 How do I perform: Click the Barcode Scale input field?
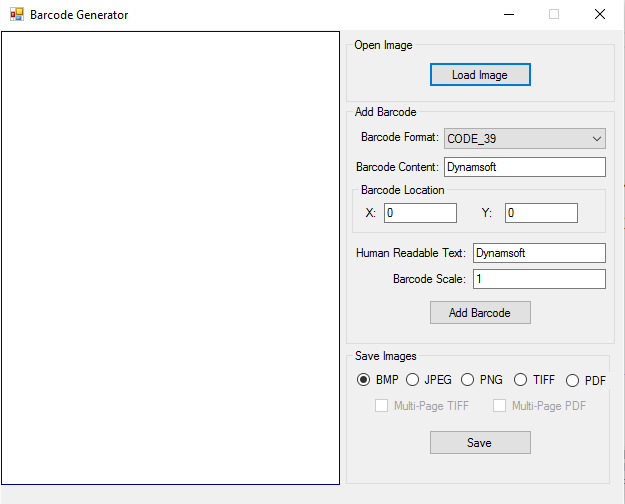(539, 279)
